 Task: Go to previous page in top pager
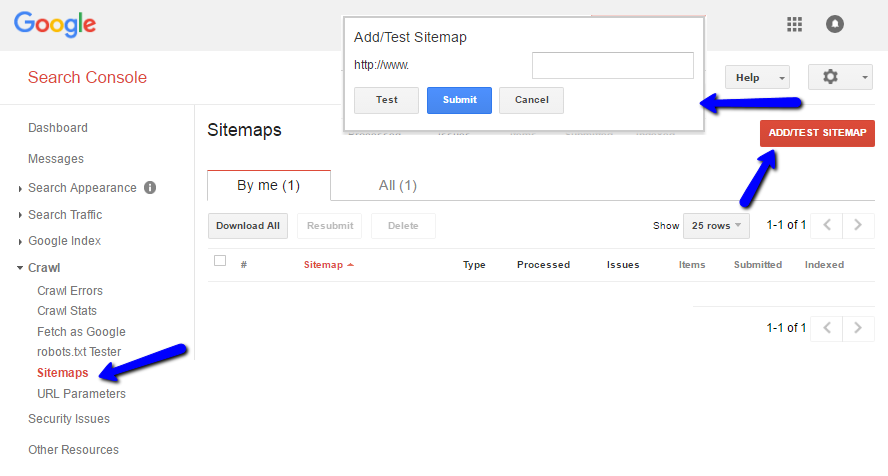pyautogui.click(x=827, y=225)
